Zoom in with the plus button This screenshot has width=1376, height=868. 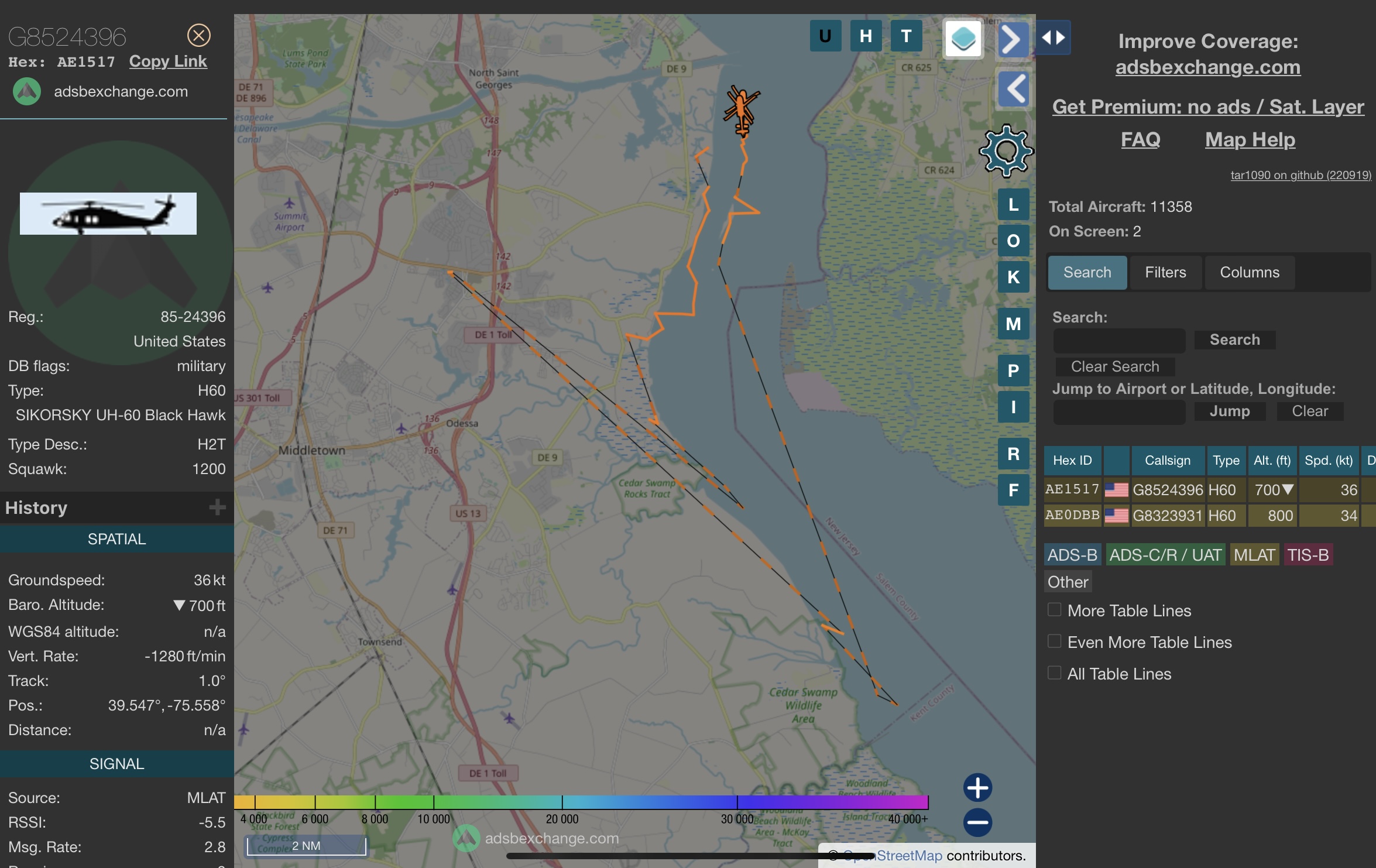(x=977, y=787)
